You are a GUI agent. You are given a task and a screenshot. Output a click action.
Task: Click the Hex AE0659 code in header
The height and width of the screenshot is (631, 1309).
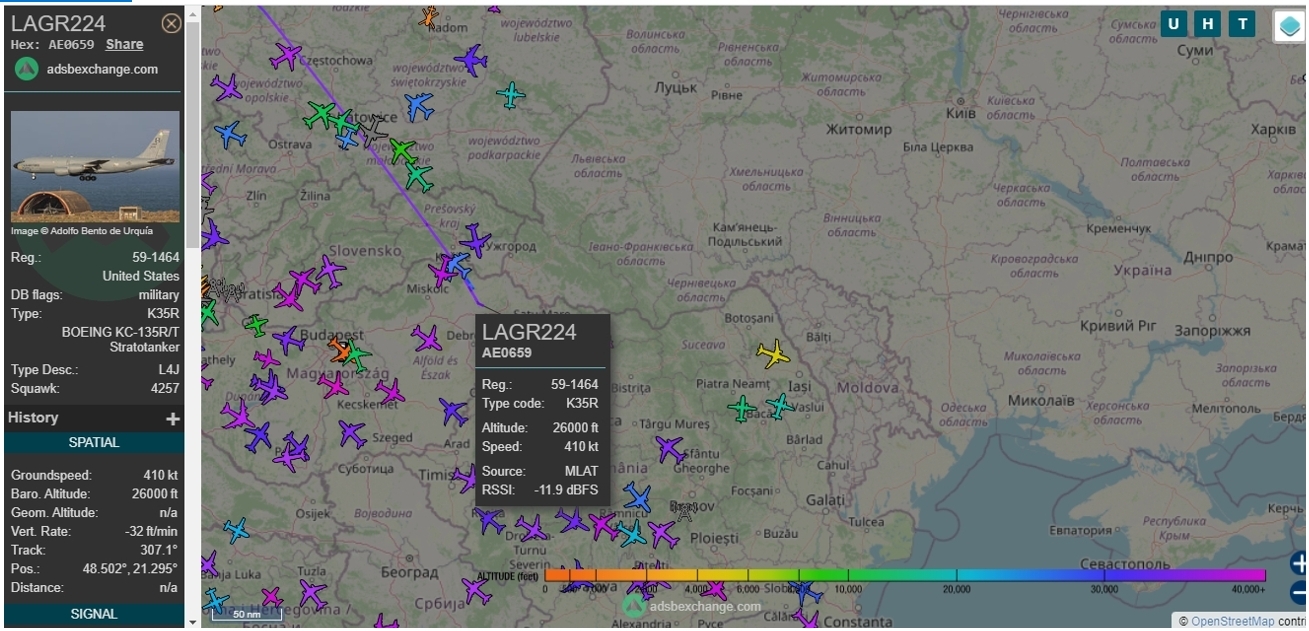[71, 44]
